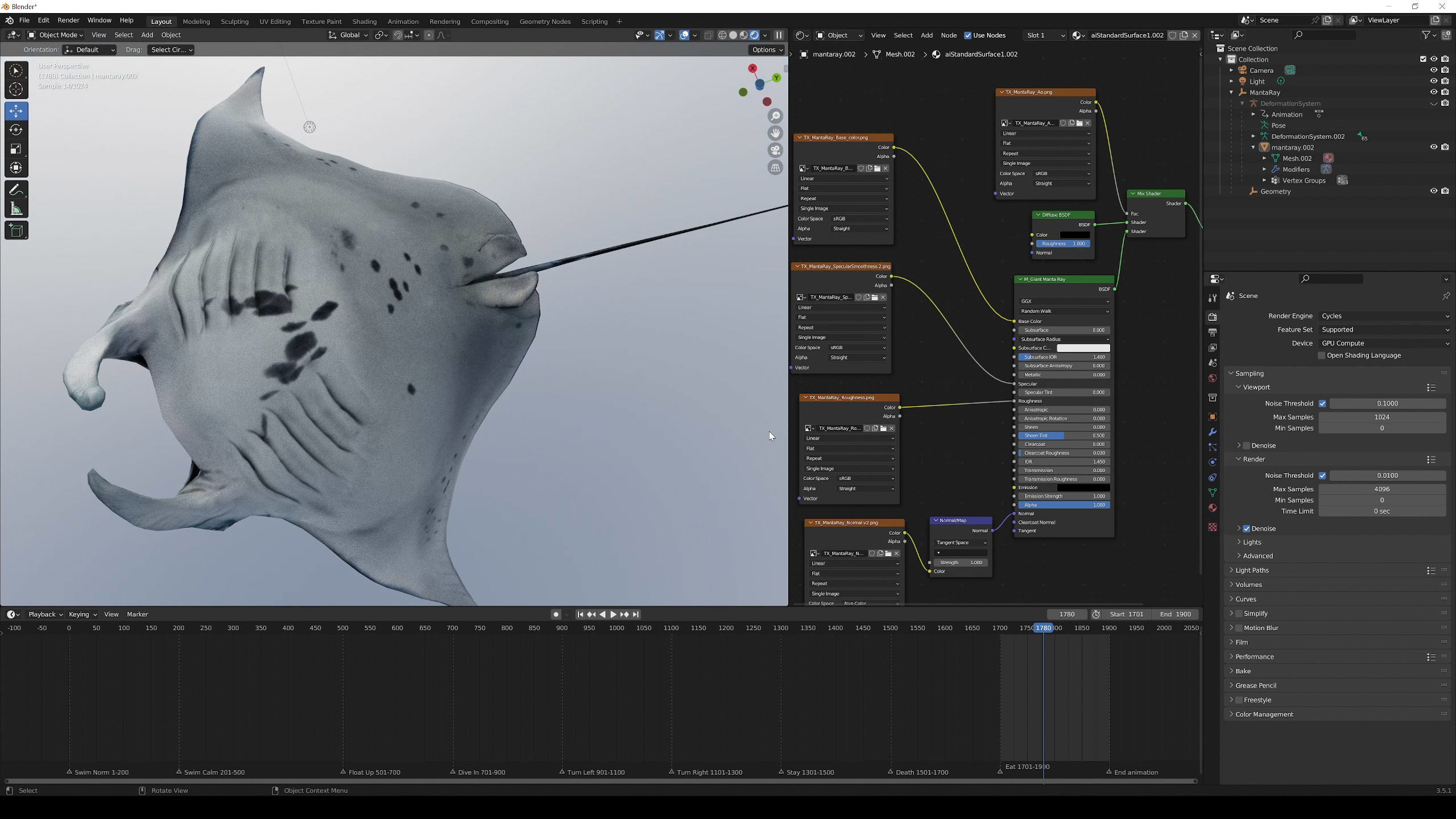Click the Scale tool icon
Image resolution: width=1456 pixels, height=819 pixels.
coord(16,149)
